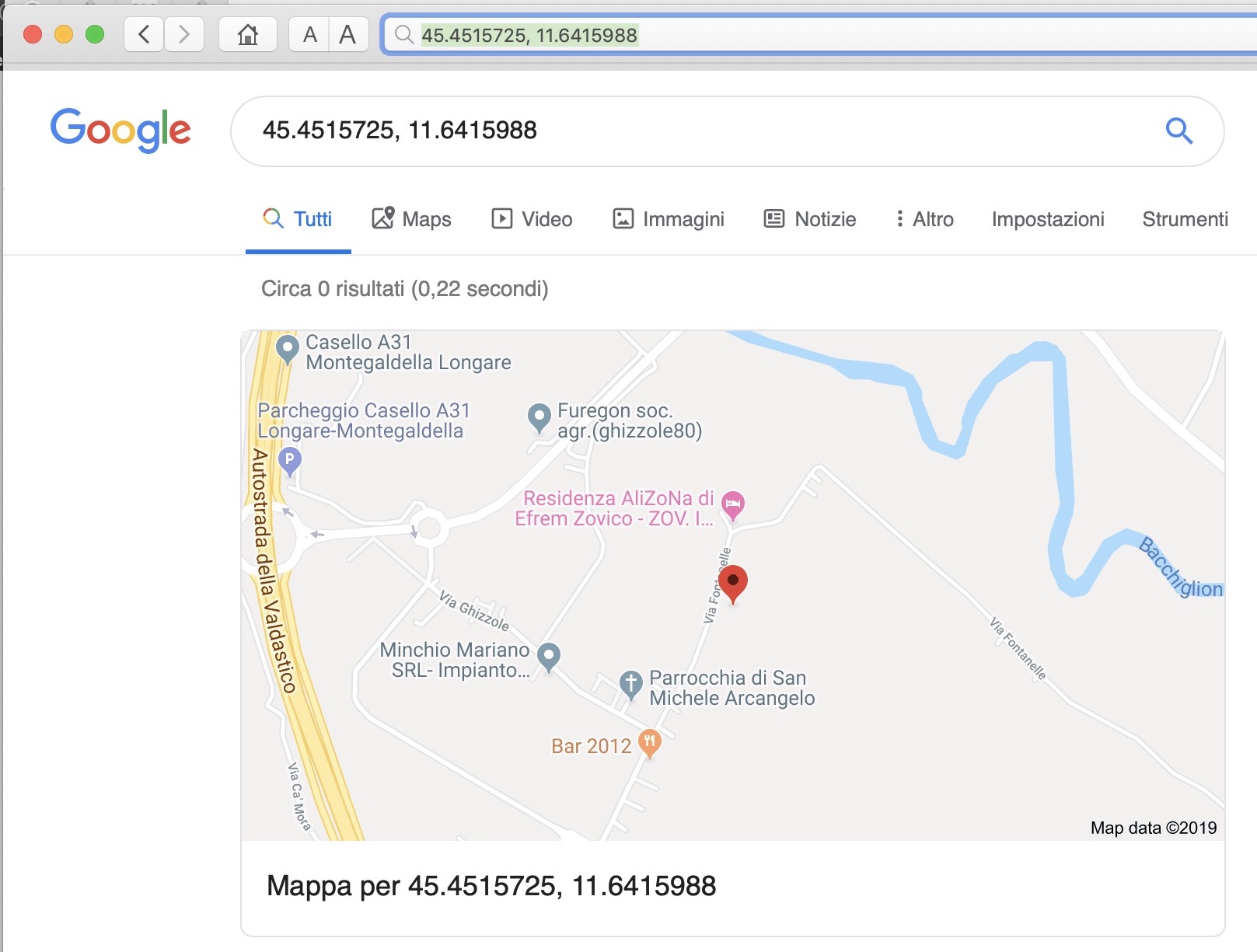This screenshot has width=1257, height=952.
Task: Click the Parrocchia di San Michele Arcangelo label
Action: tap(732, 688)
